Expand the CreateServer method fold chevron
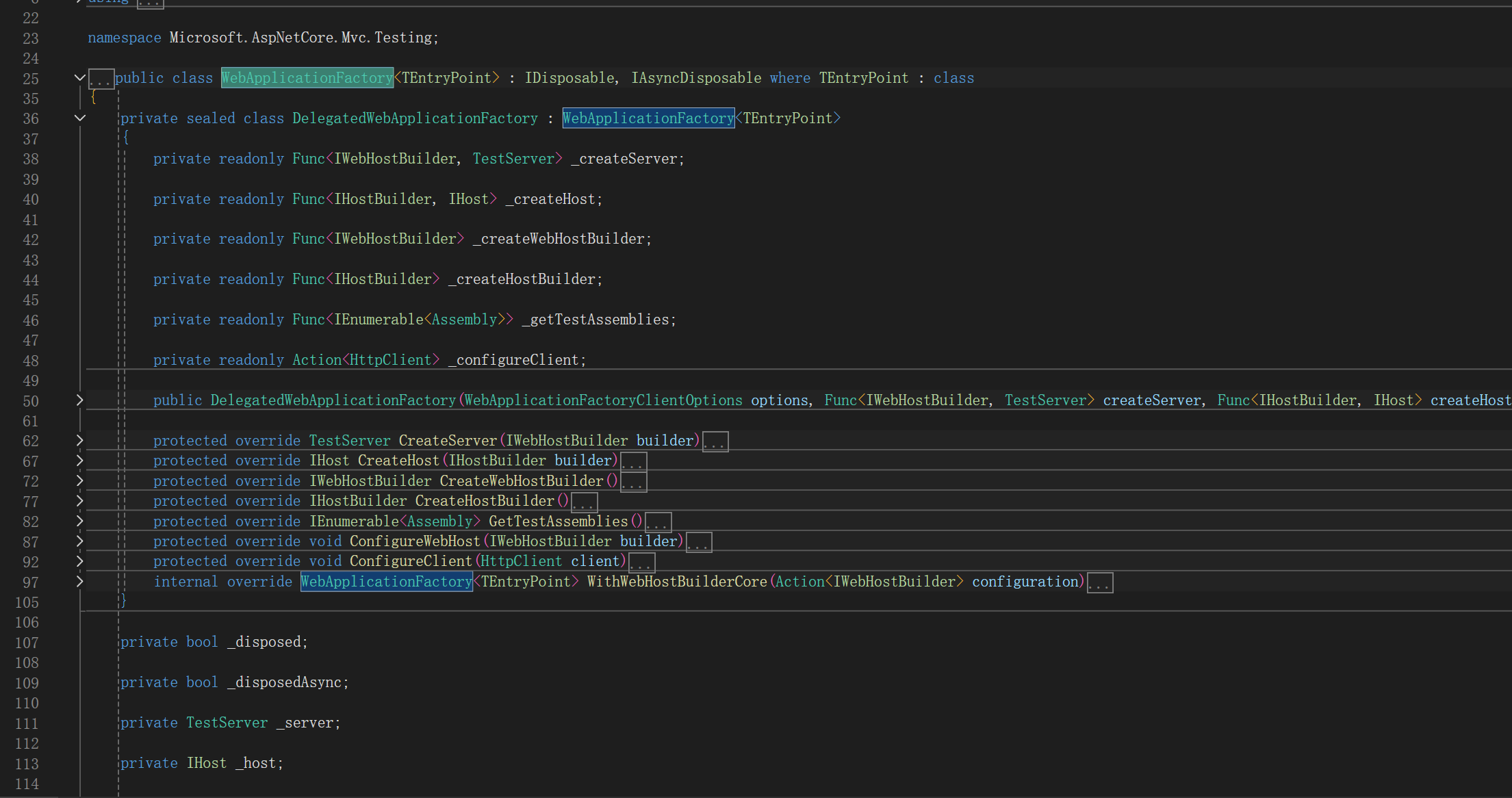The height and width of the screenshot is (798, 1512). pyautogui.click(x=79, y=441)
